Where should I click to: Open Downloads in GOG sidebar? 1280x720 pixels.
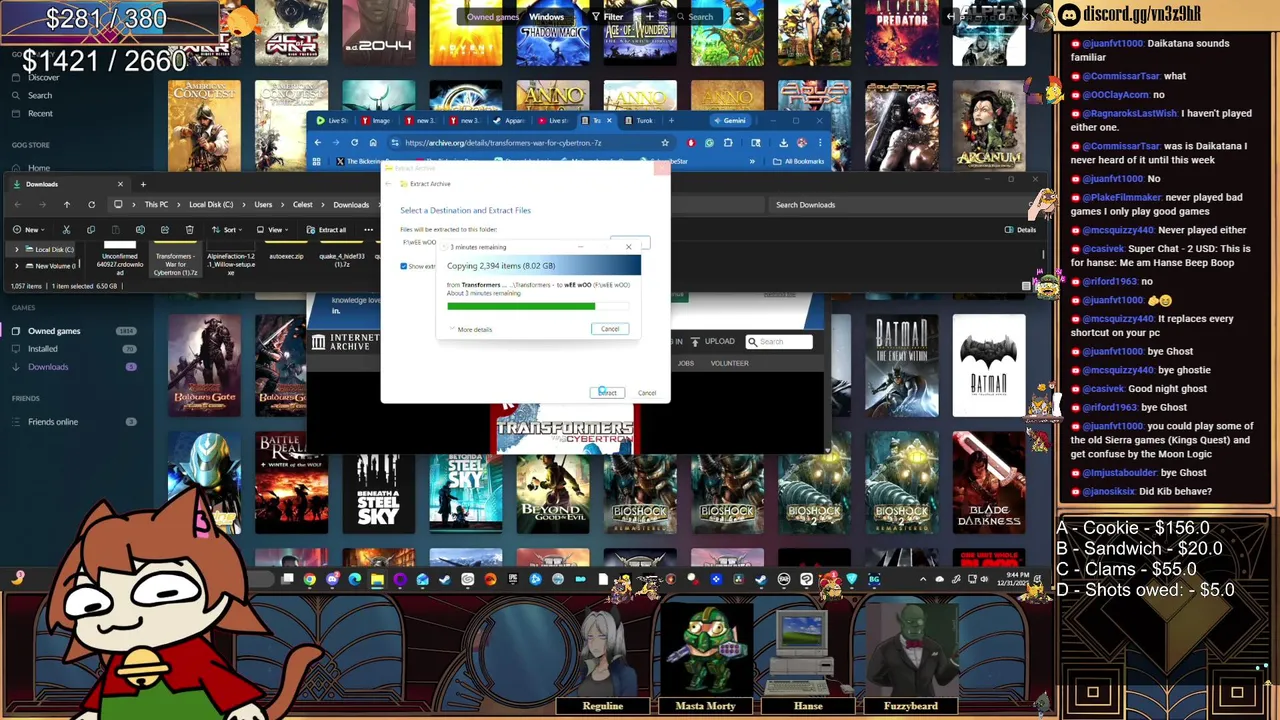click(48, 367)
